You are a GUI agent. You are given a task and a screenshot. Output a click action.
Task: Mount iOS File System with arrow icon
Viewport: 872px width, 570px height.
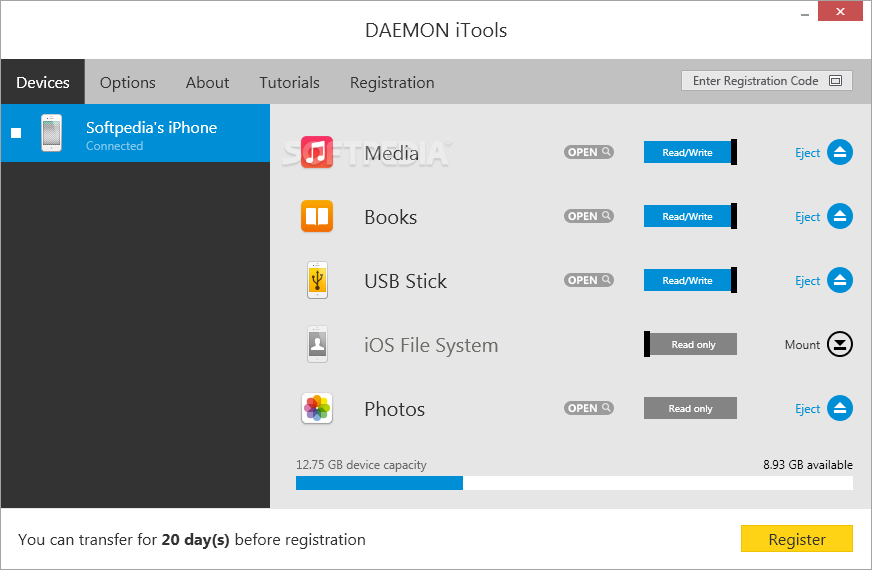[x=840, y=345]
